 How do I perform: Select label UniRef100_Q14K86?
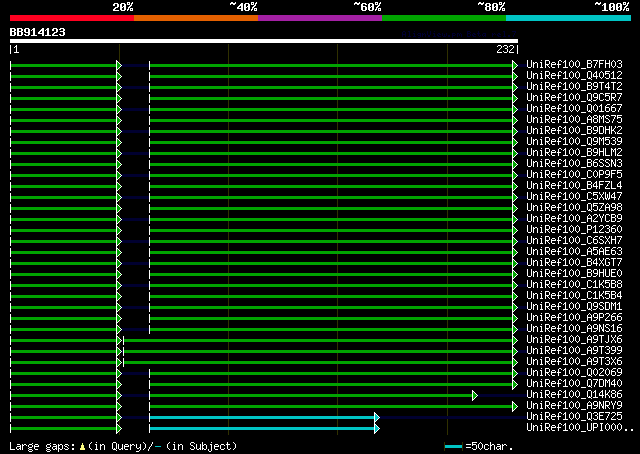[574, 395]
